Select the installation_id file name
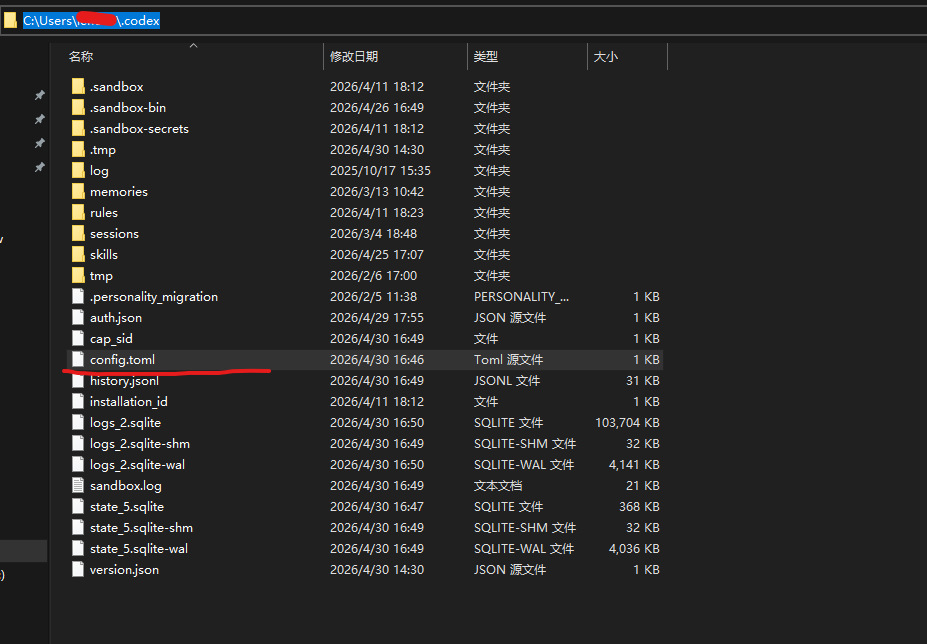927x644 pixels. tap(129, 402)
